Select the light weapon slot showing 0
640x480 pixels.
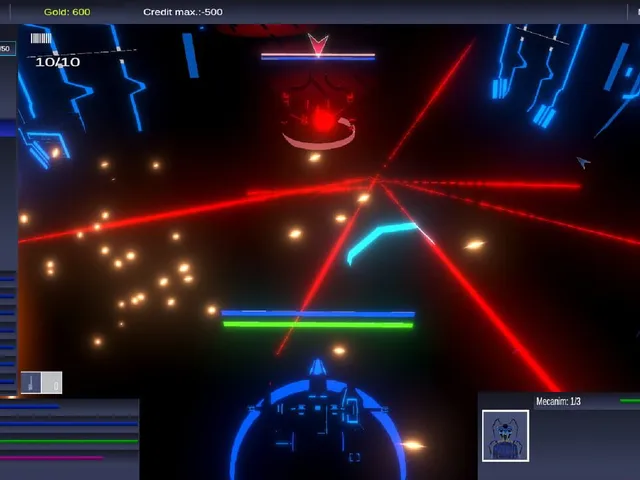[52, 383]
